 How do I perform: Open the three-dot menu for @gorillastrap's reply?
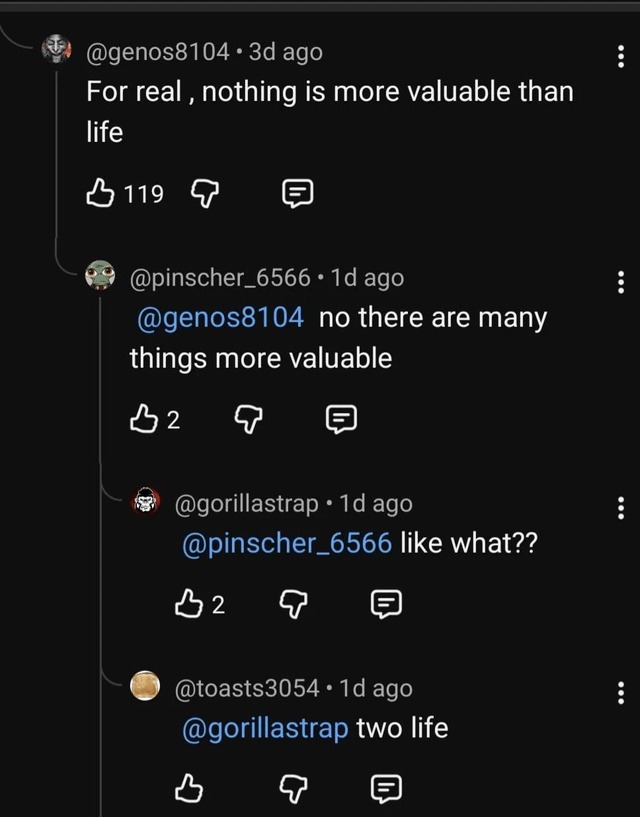pyautogui.click(x=622, y=508)
